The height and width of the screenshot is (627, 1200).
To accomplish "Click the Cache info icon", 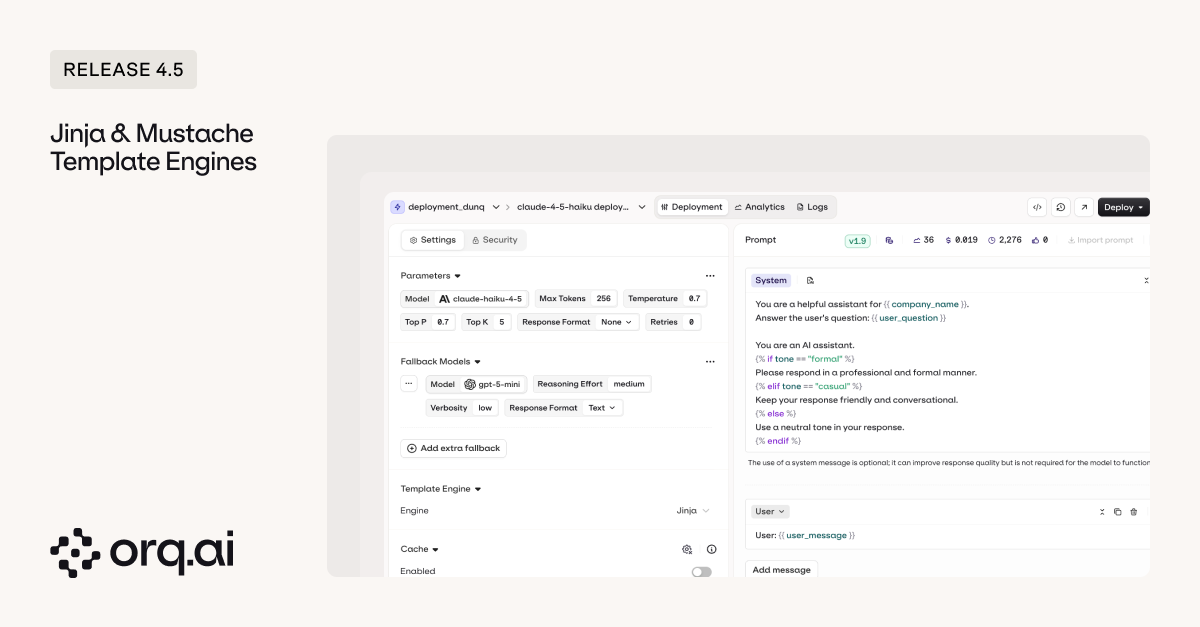I will point(711,549).
